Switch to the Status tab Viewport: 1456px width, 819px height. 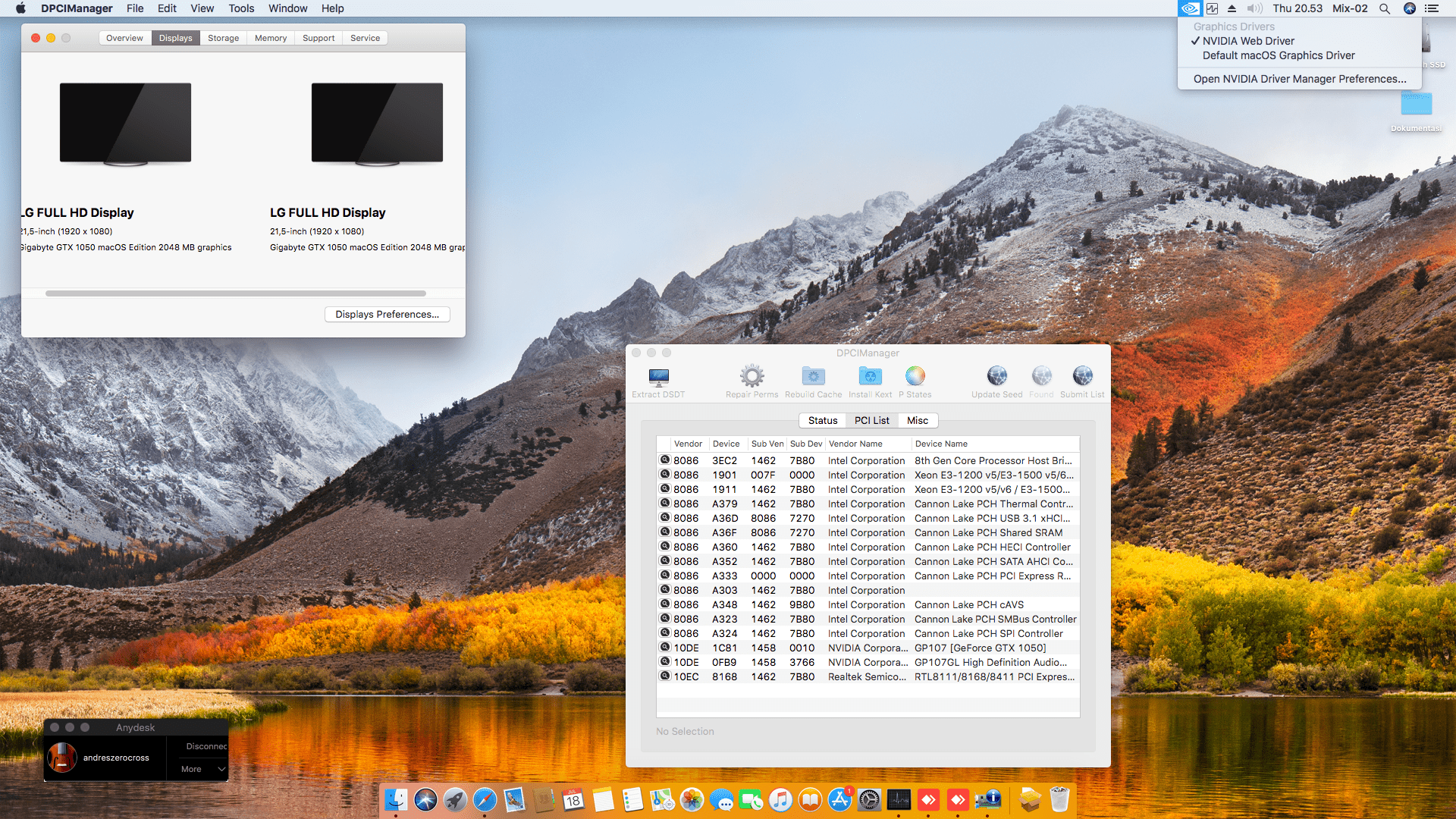822,420
